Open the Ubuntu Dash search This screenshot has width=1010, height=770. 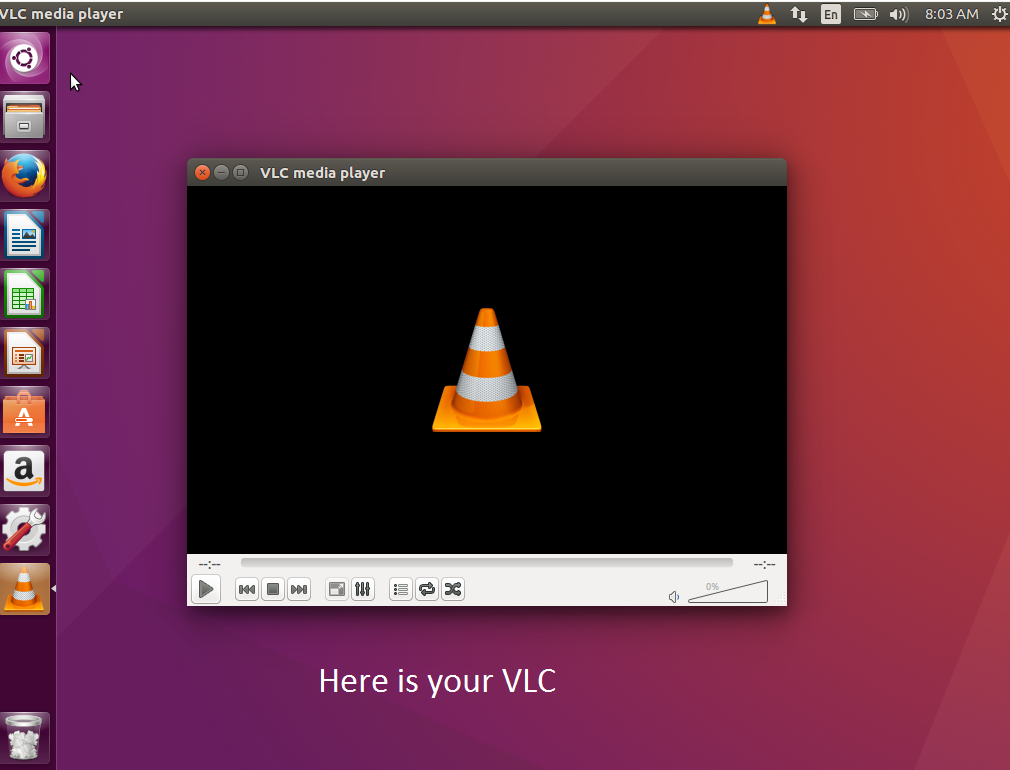point(24,58)
